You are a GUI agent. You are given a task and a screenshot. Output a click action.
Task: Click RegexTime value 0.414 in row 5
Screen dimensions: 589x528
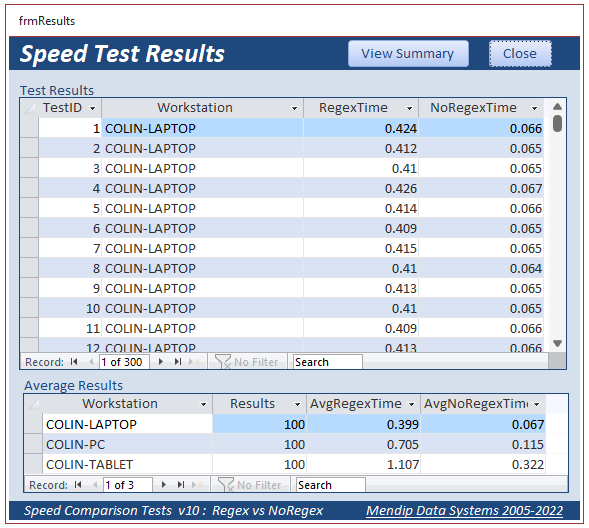[361, 208]
